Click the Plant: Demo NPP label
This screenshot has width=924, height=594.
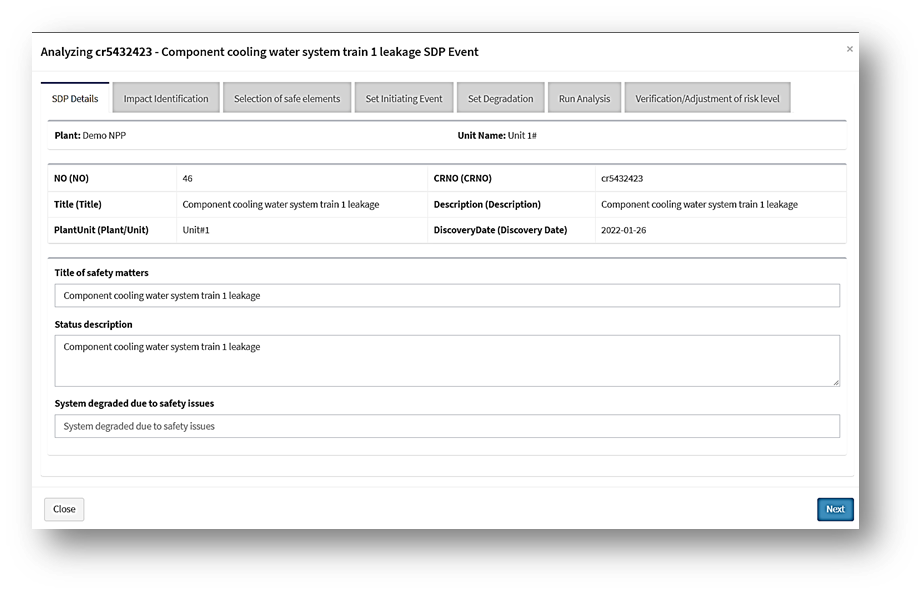[x=90, y=135]
